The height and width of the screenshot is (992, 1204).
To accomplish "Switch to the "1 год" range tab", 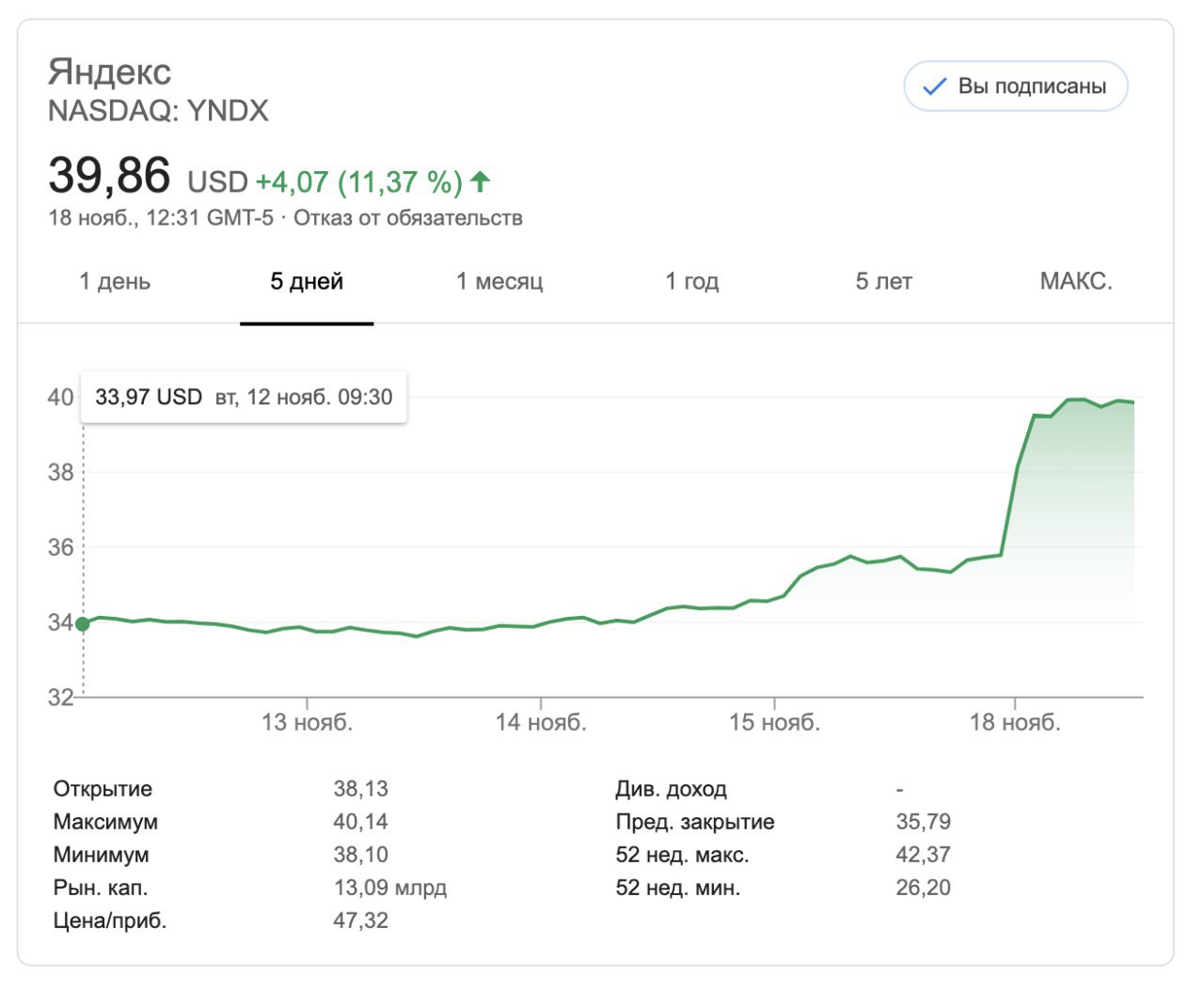I will 691,281.
